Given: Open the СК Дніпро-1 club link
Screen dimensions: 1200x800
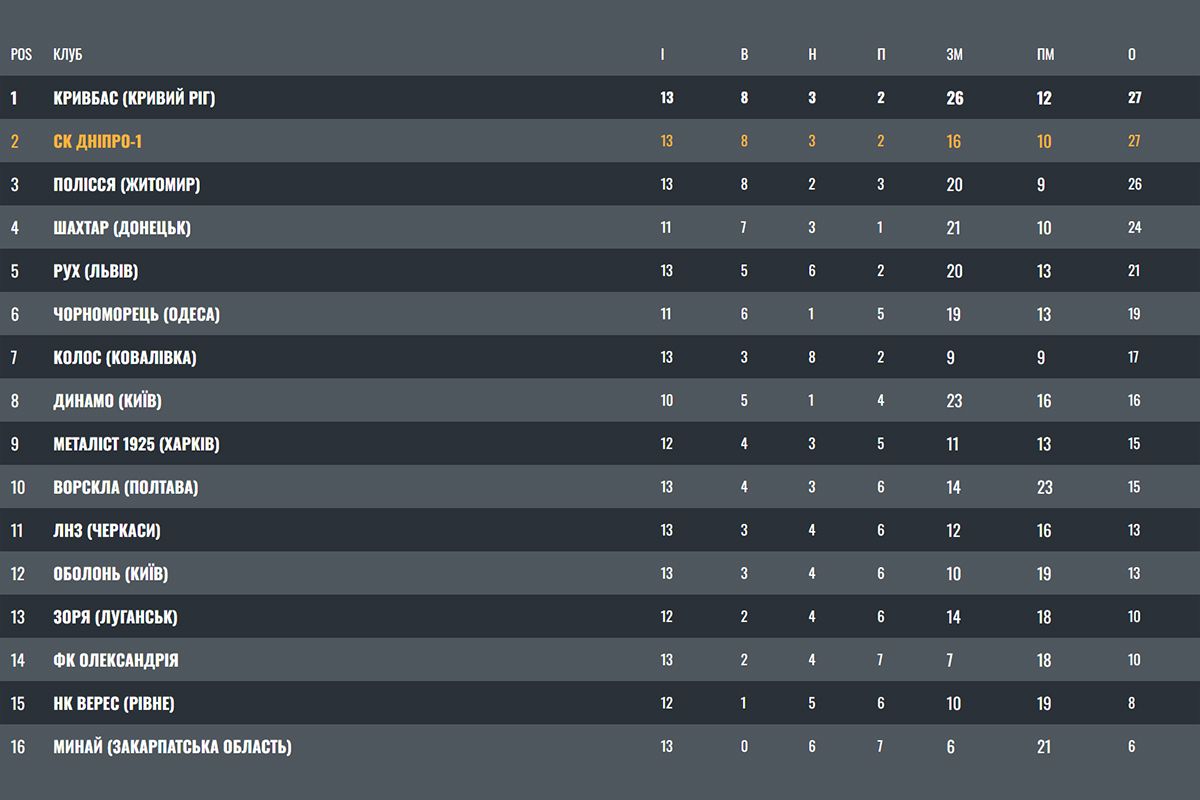Looking at the screenshot, I should click(98, 141).
